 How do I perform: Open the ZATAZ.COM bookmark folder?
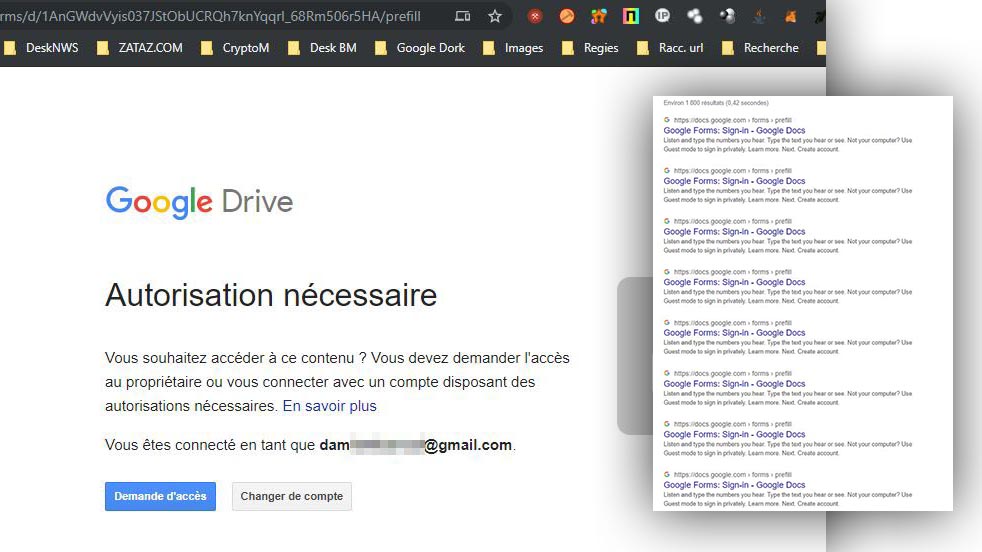140,48
